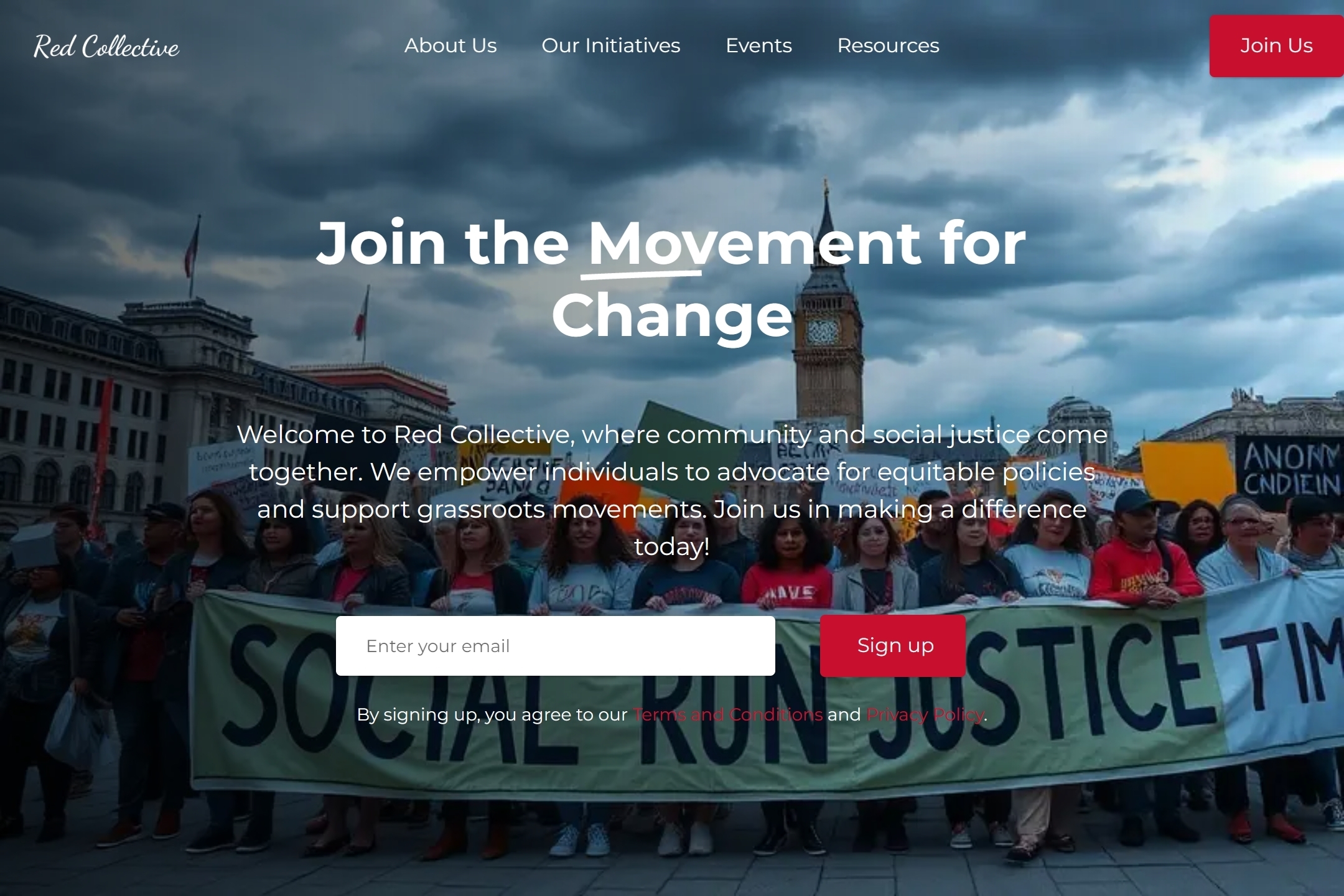Click the Big Ben clock face in the photo

(x=824, y=331)
